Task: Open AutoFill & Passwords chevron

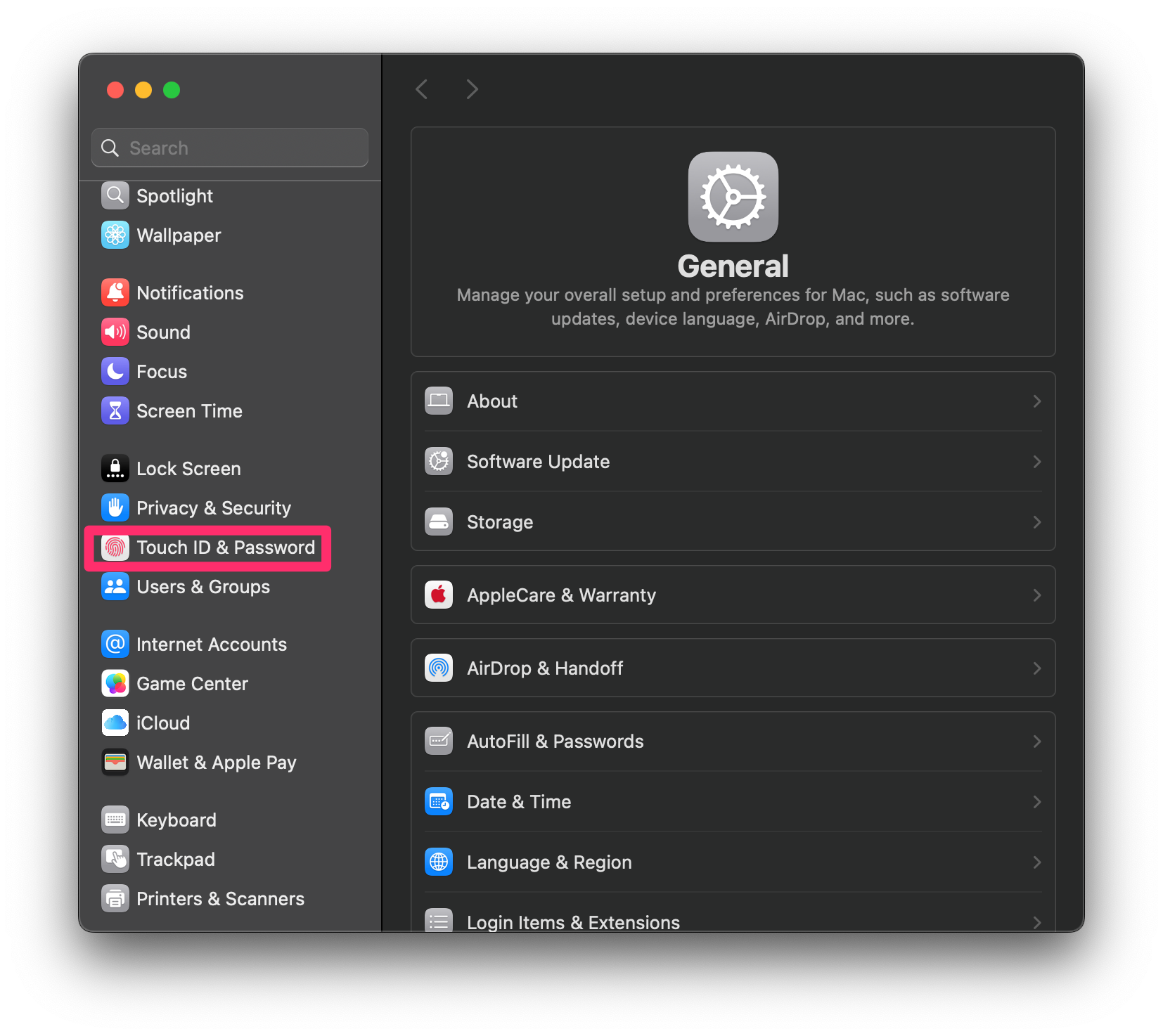Action: click(x=1036, y=741)
